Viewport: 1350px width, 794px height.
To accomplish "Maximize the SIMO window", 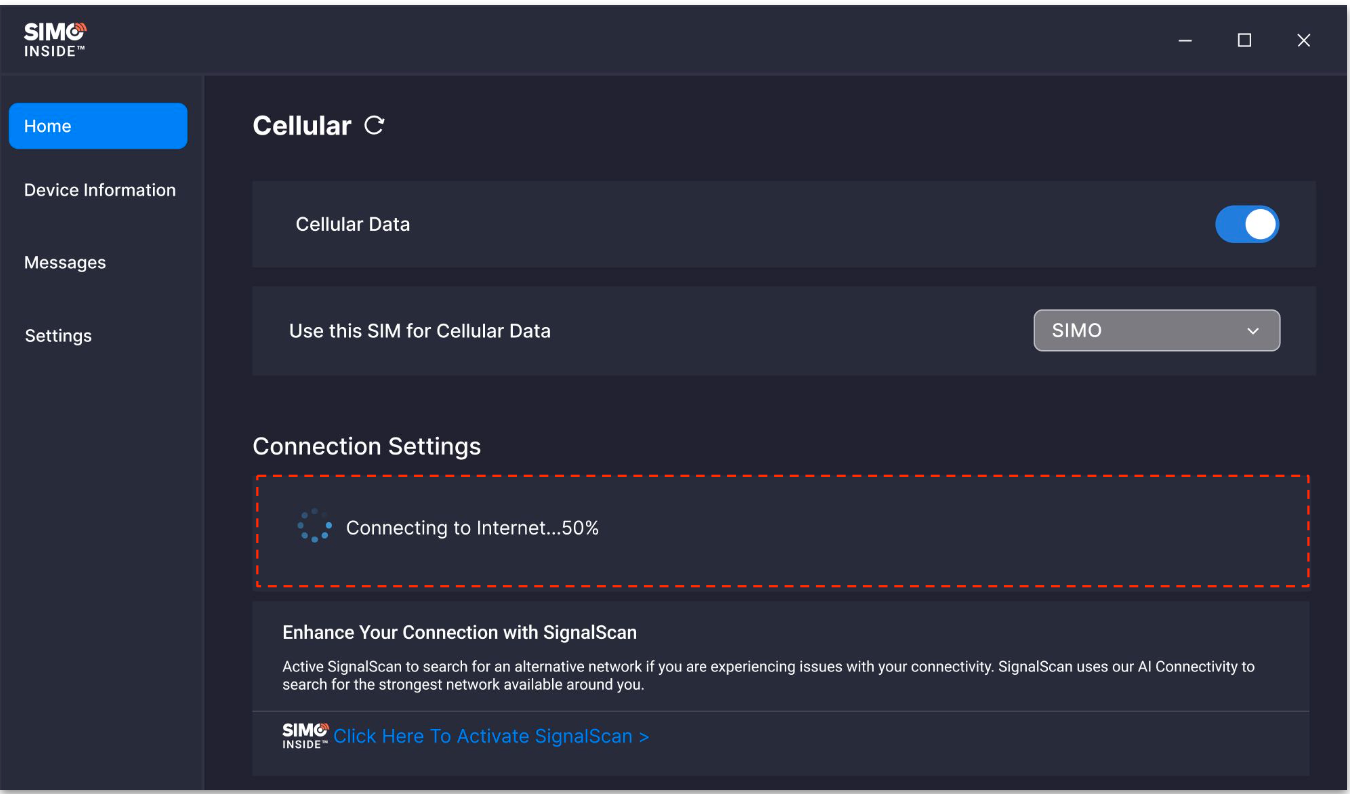I will coord(1244,40).
